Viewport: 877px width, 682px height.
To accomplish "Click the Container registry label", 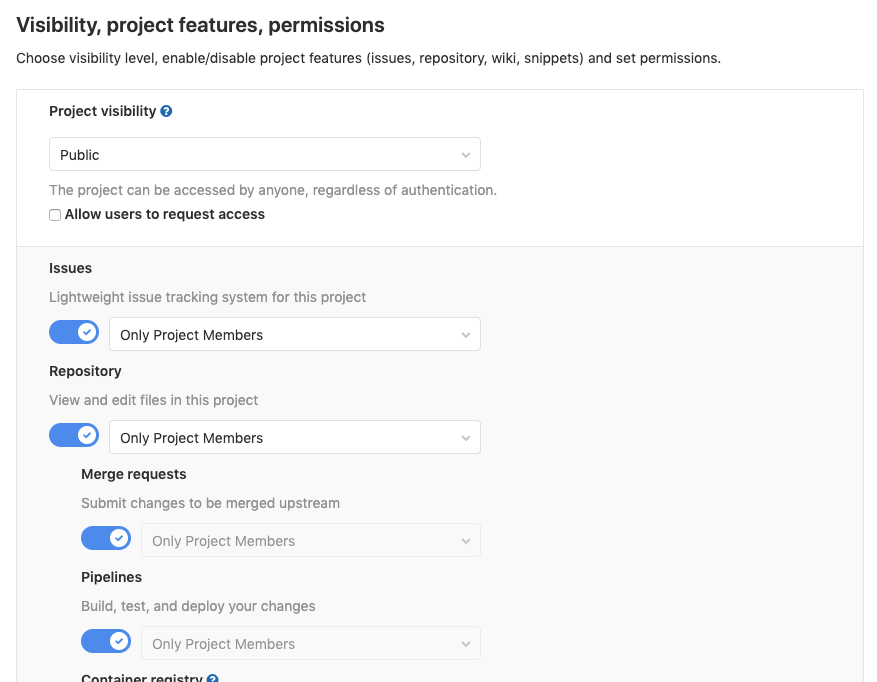I will (141, 678).
